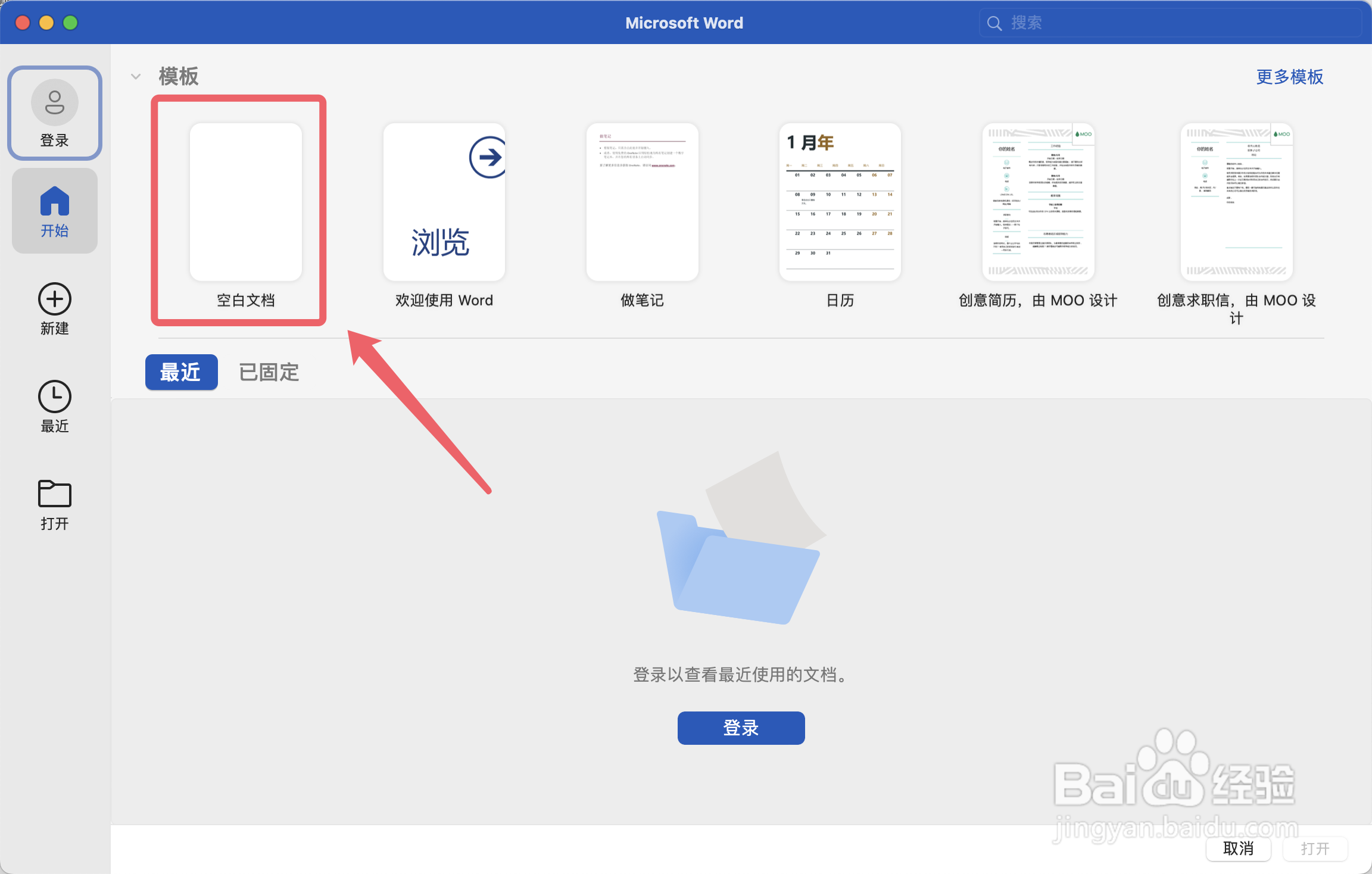1372x874 pixels.
Task: Select the 欢迎使用 Word template
Action: (444, 202)
